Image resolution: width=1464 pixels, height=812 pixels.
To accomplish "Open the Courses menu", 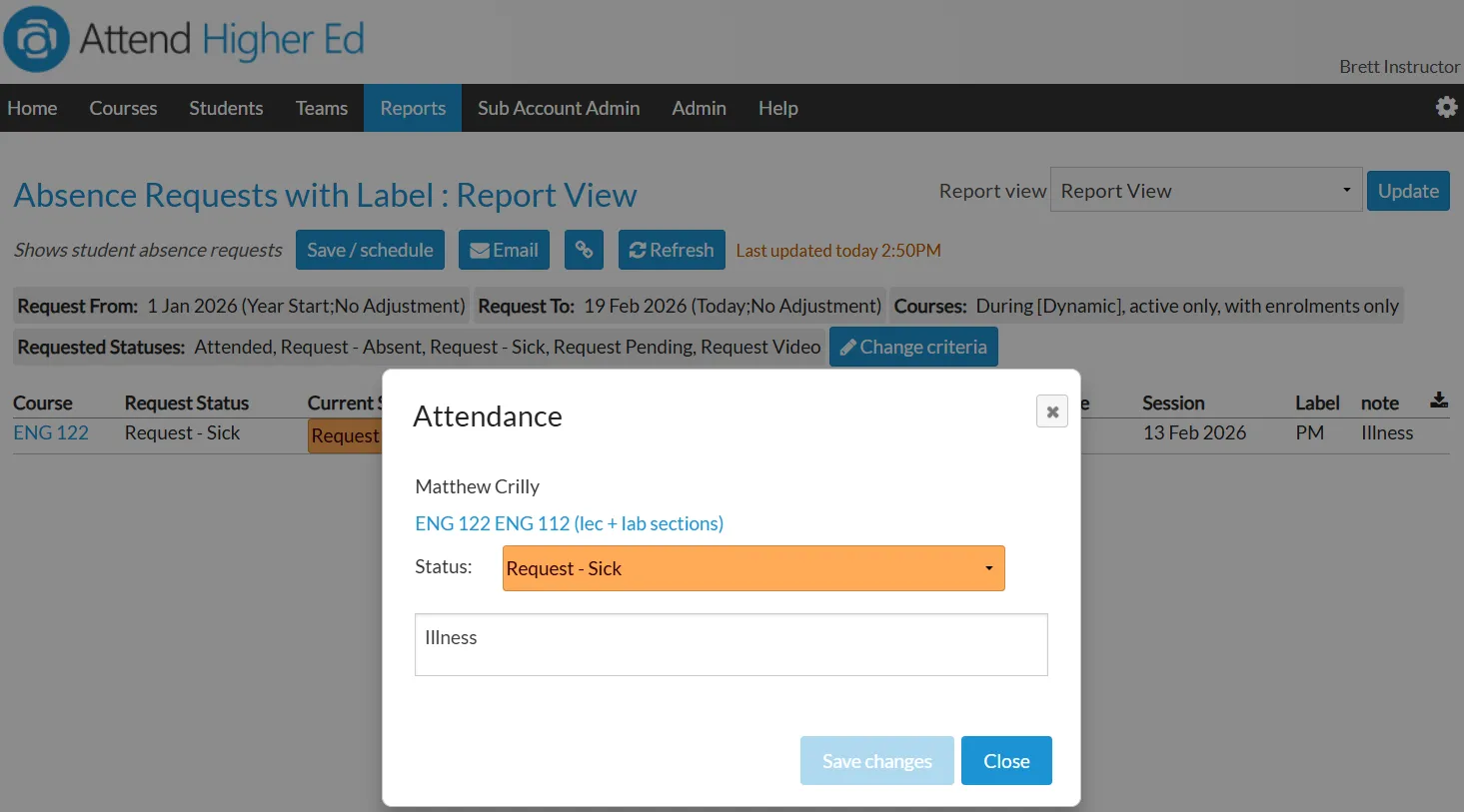I will pos(123,108).
